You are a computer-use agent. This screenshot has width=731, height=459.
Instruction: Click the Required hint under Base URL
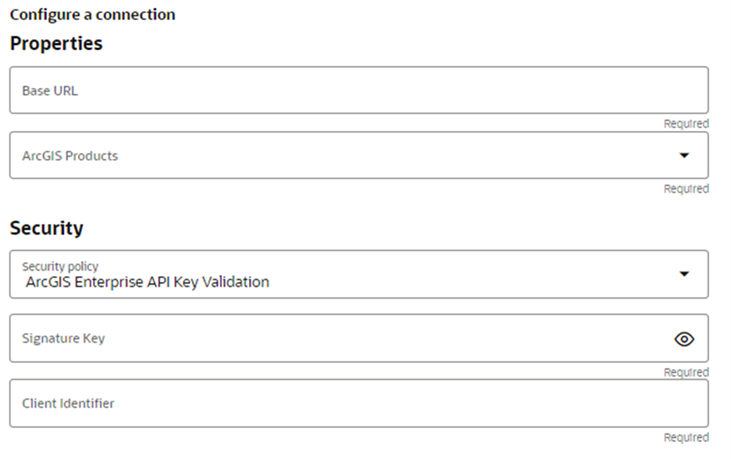point(686,124)
